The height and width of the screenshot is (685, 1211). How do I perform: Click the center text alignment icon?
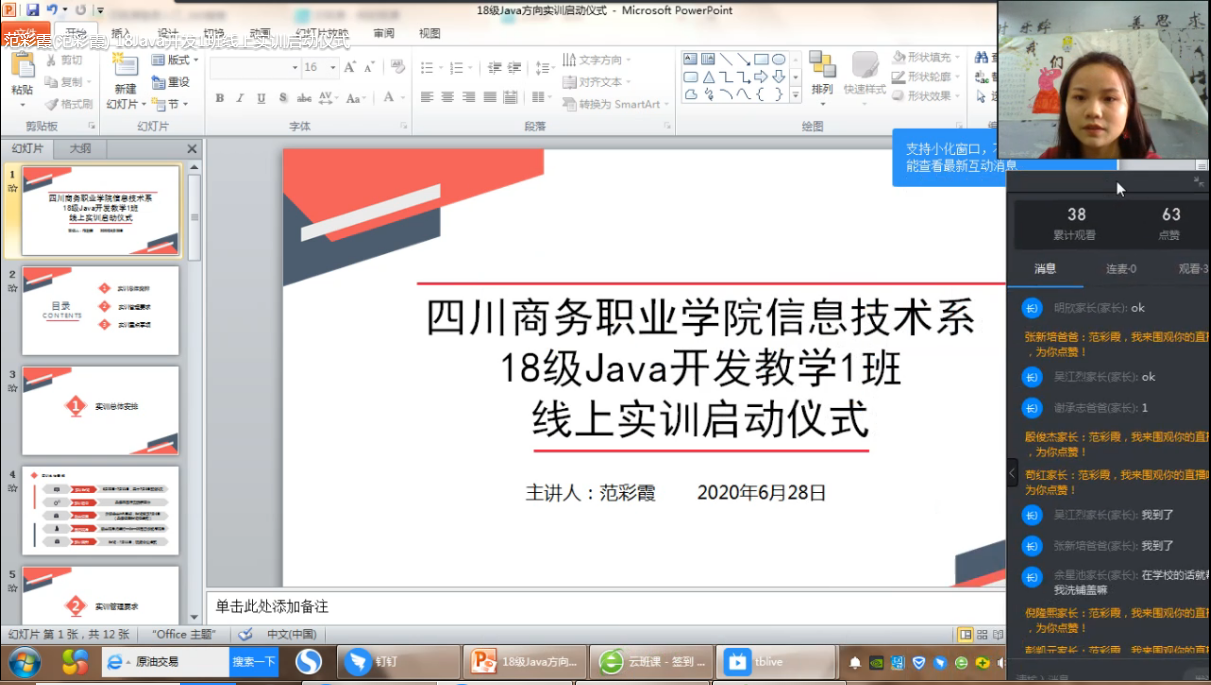point(447,97)
